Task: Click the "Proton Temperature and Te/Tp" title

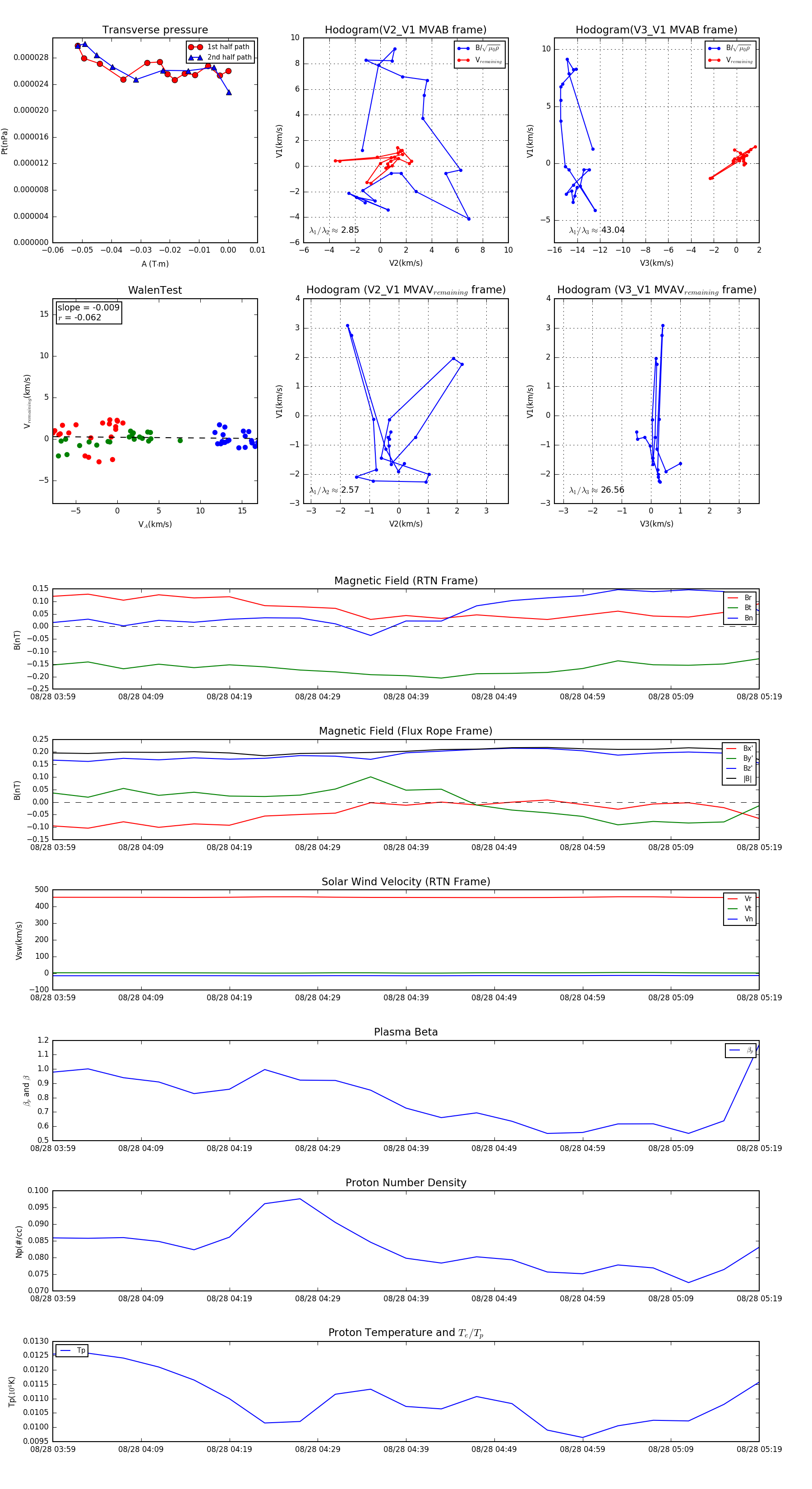Action: click(x=406, y=1333)
